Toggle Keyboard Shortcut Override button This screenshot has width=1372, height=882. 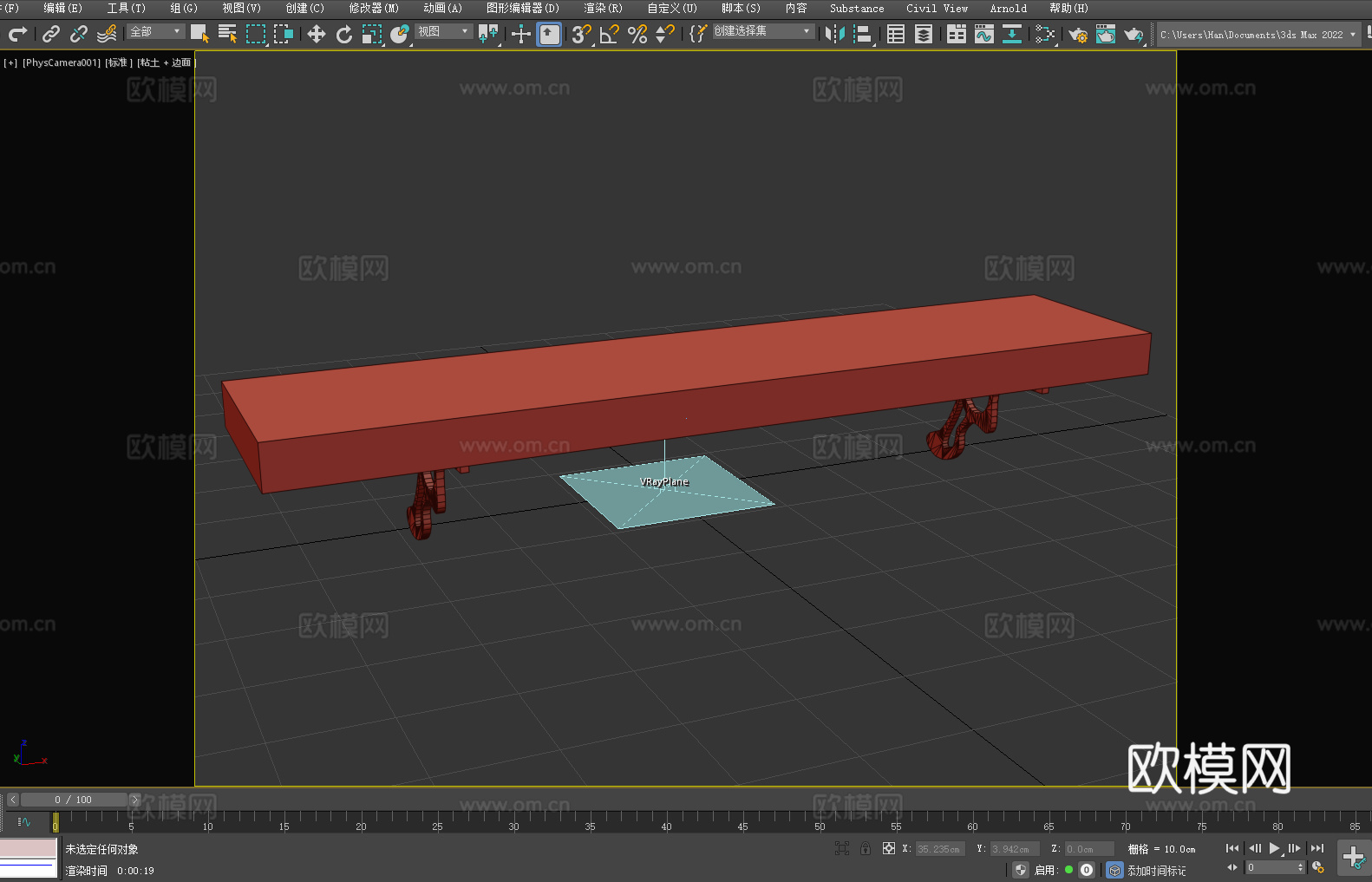click(549, 34)
